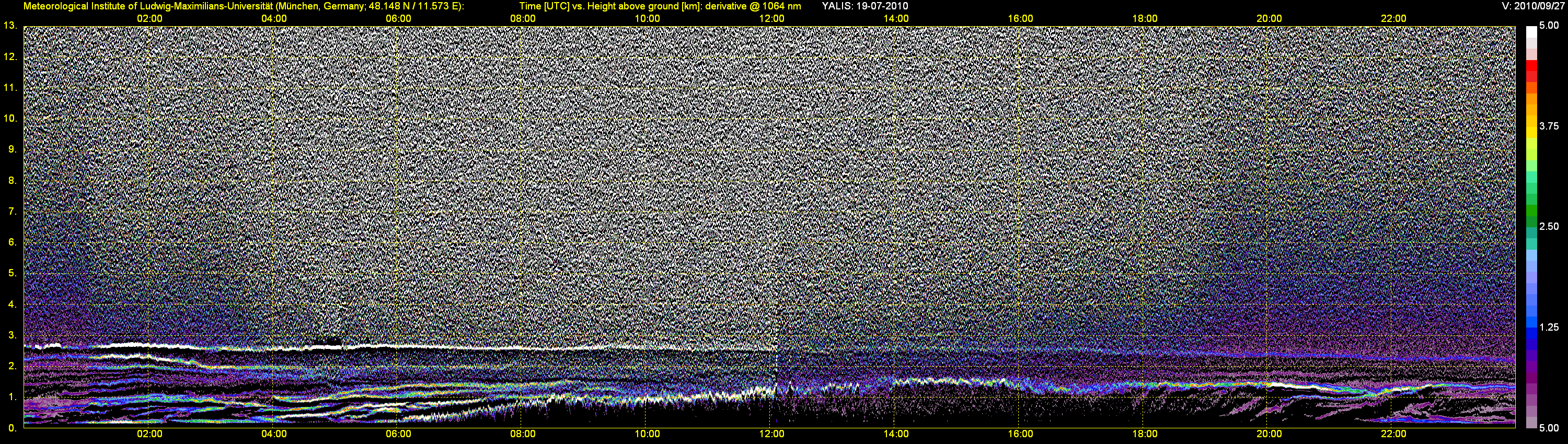Viewport: 1568px width, 444px height.
Task: Click the 0. km height axis label
Action: (x=12, y=428)
